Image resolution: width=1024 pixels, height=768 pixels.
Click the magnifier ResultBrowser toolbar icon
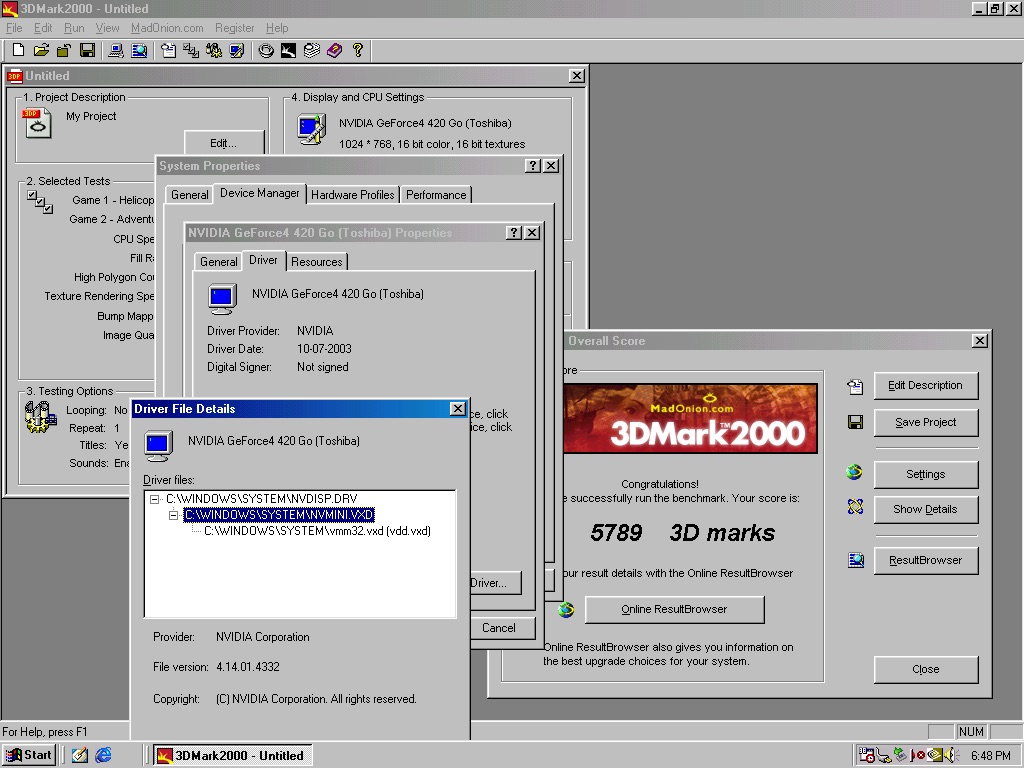click(139, 50)
